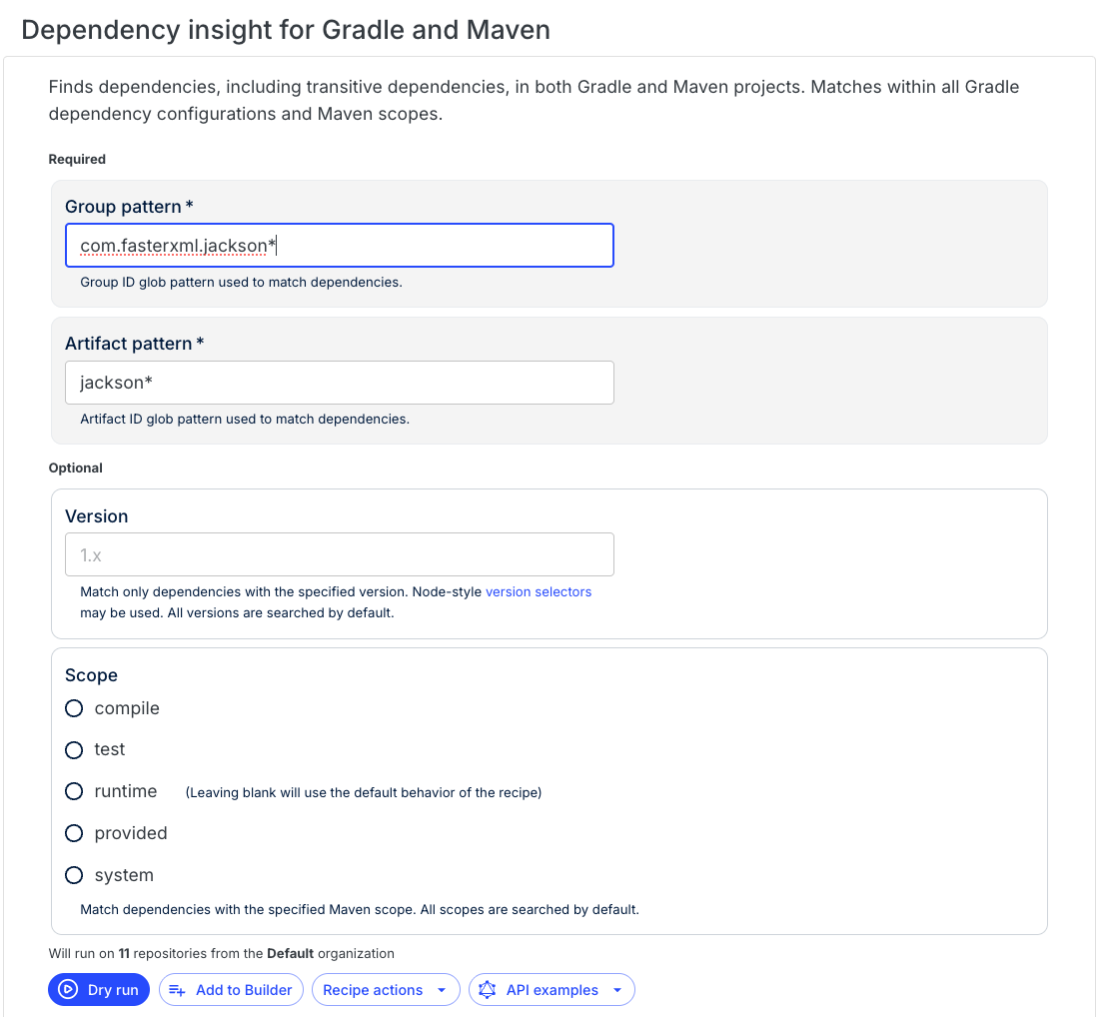Click the Dry run play icon
1102x1017 pixels.
tap(70, 989)
